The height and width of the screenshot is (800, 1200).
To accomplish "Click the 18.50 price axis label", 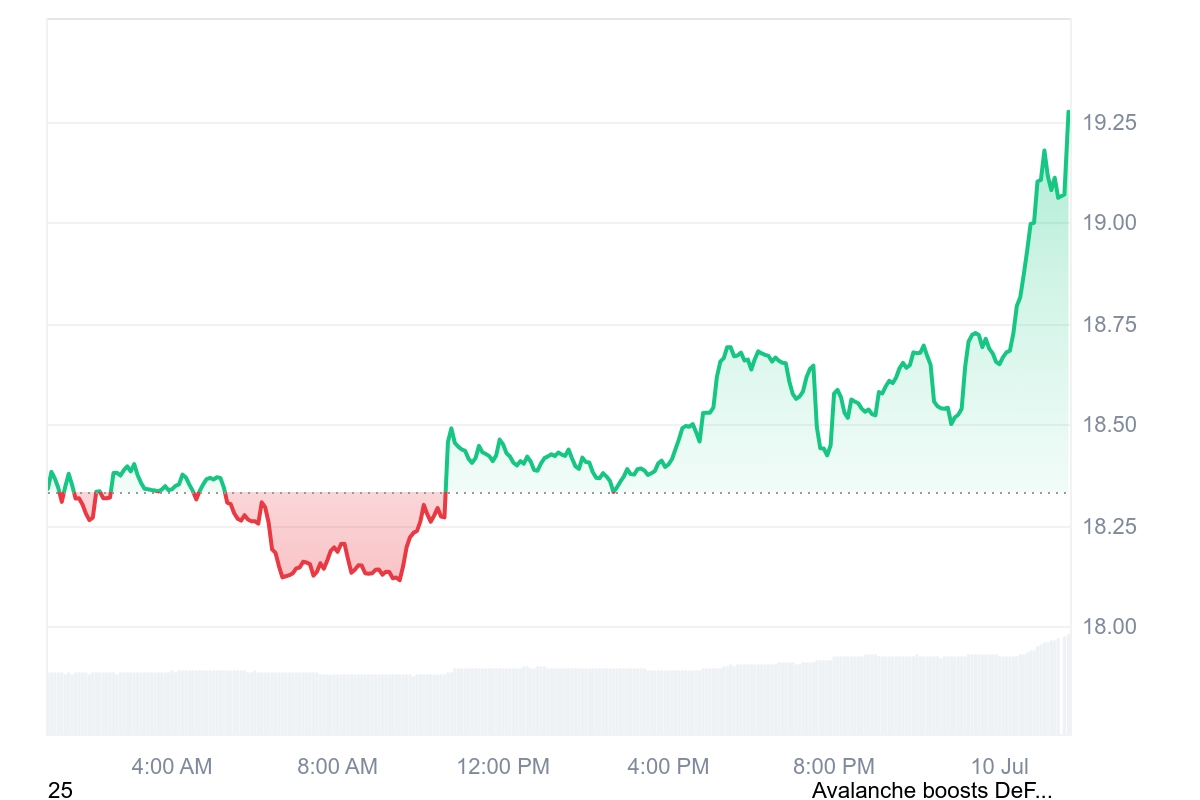I will pos(1110,425).
